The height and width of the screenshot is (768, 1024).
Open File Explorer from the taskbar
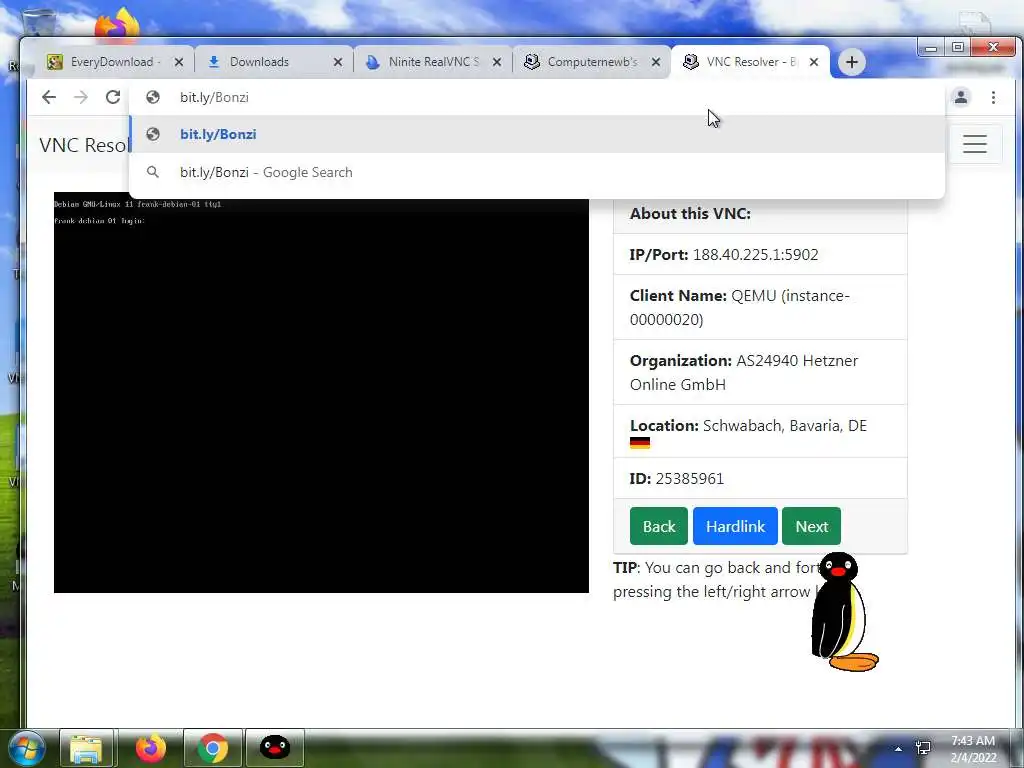(x=86, y=748)
